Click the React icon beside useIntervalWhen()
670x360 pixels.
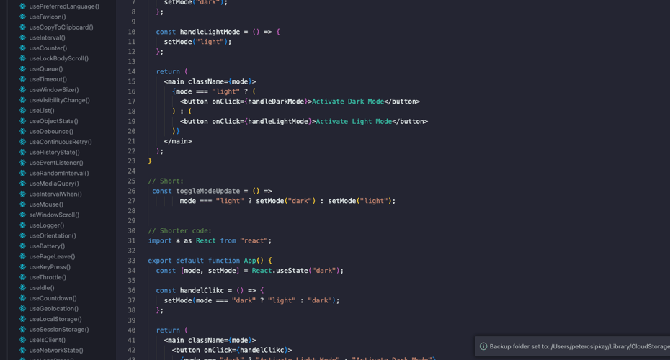23,194
